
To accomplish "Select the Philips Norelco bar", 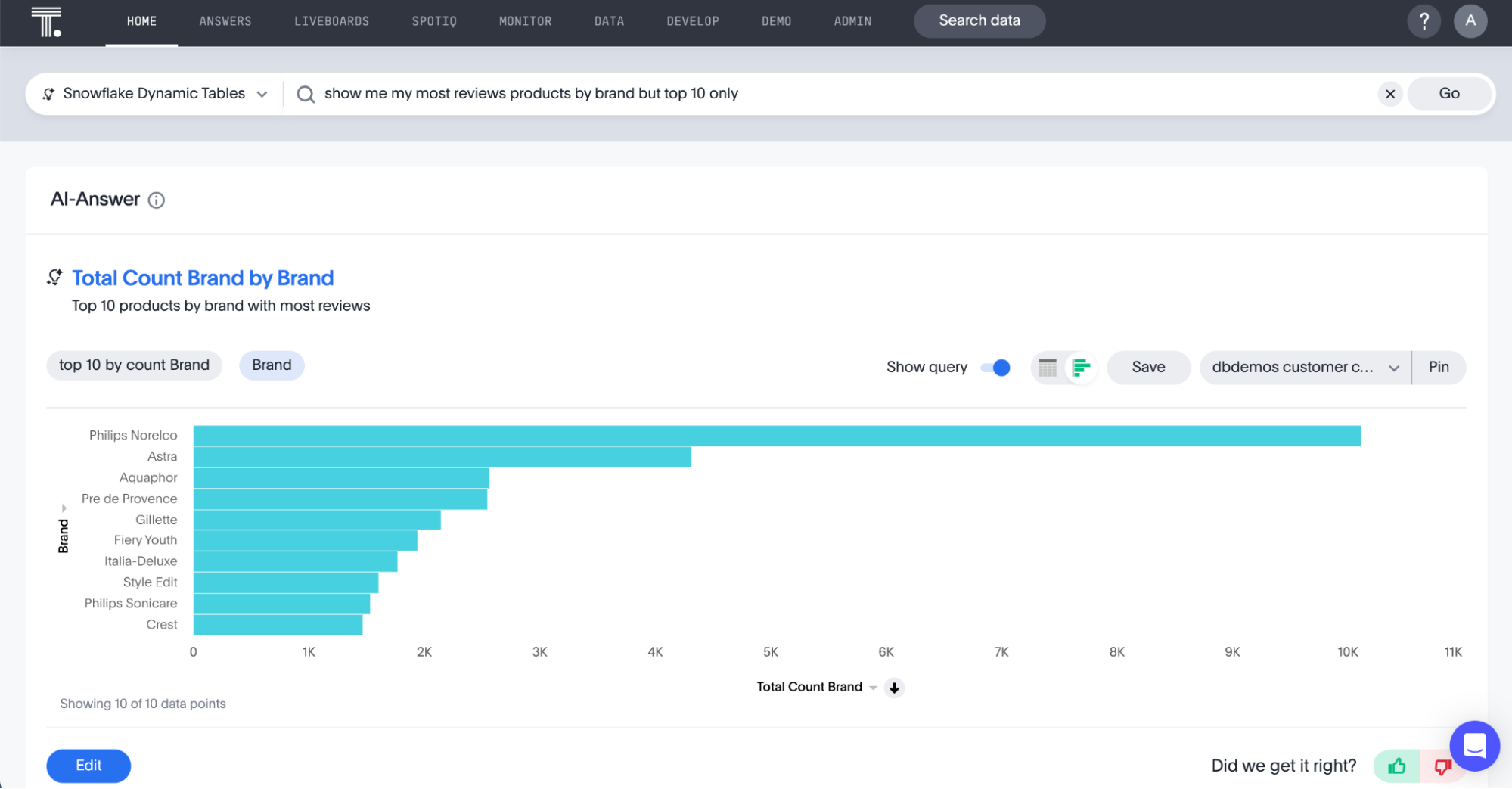I will click(x=777, y=436).
